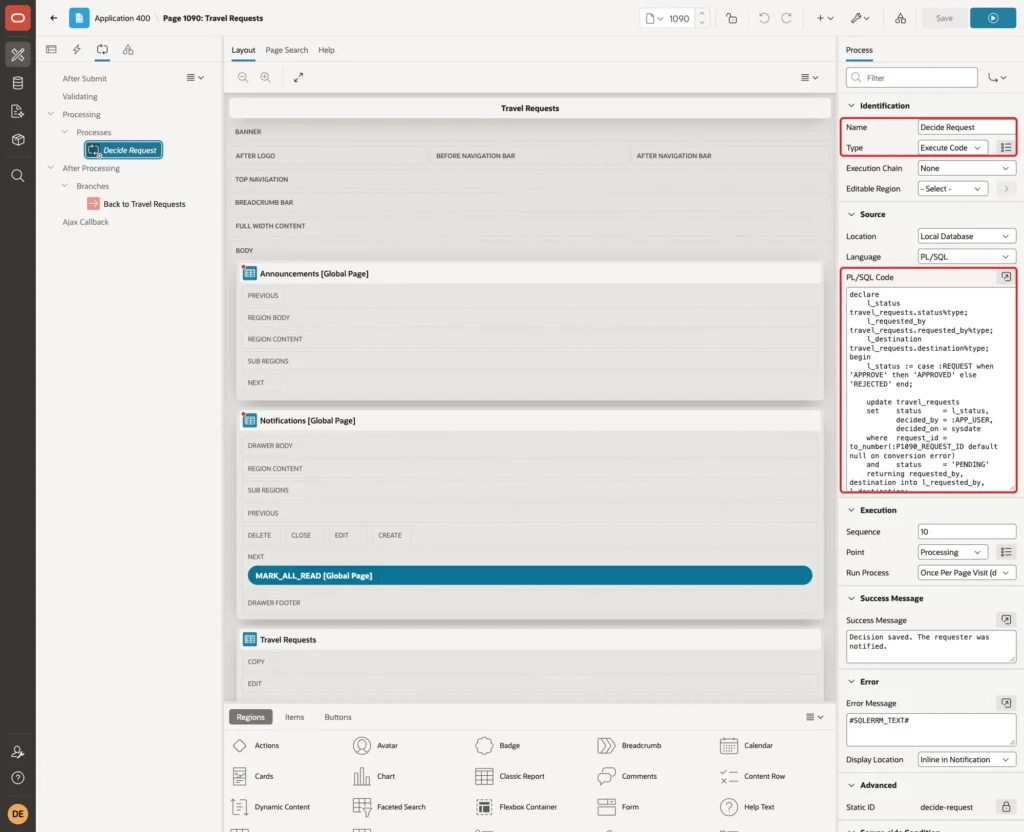Viewport: 1024px width, 832px height.
Task: Click the Save button
Action: coord(944,18)
